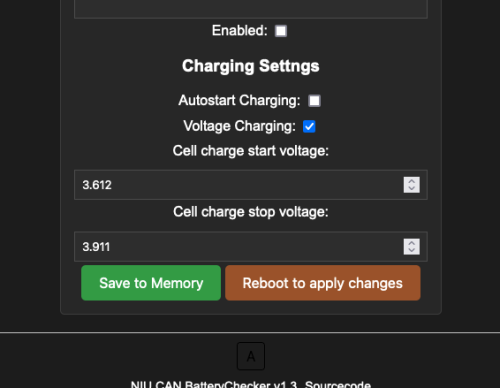This screenshot has height=388, width=500.
Task: Decrease cell charge stop voltage with down arrow
Action: (412, 250)
